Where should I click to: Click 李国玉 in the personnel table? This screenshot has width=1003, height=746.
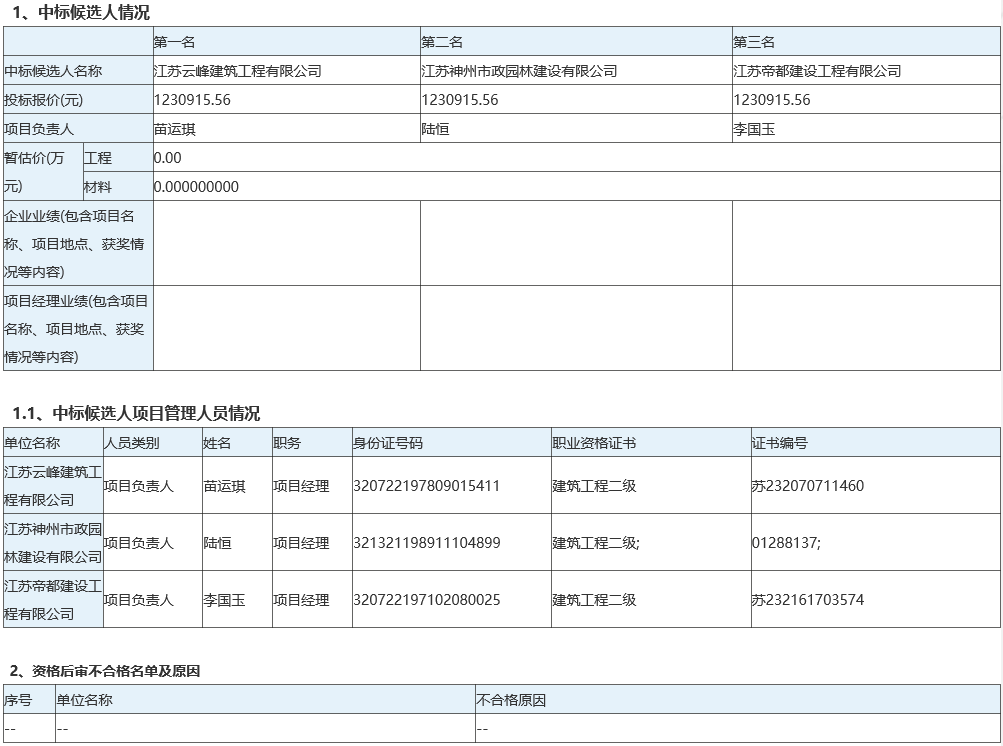pos(224,599)
